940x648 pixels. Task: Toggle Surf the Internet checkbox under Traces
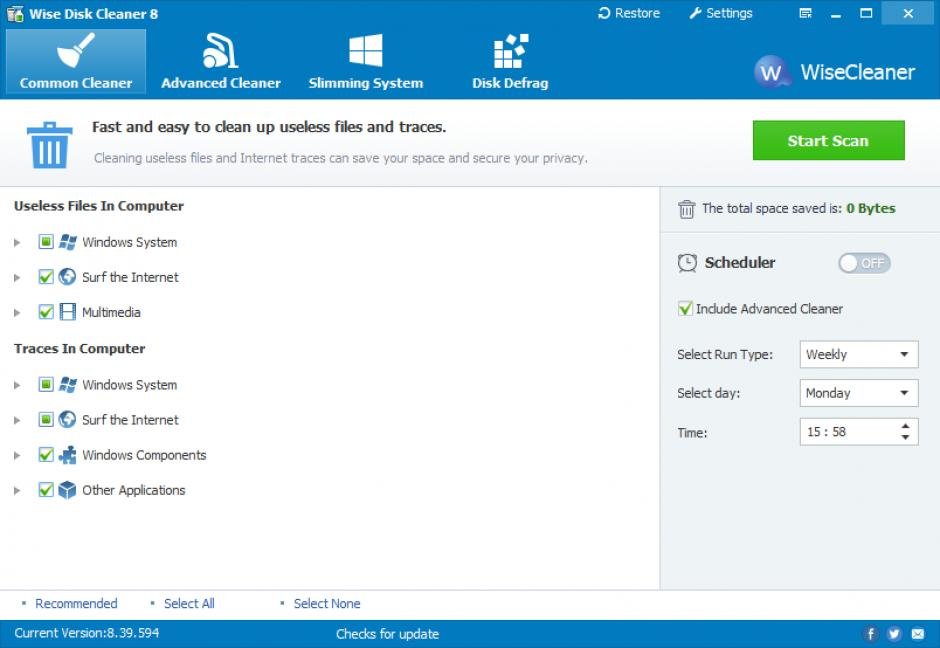coord(46,419)
